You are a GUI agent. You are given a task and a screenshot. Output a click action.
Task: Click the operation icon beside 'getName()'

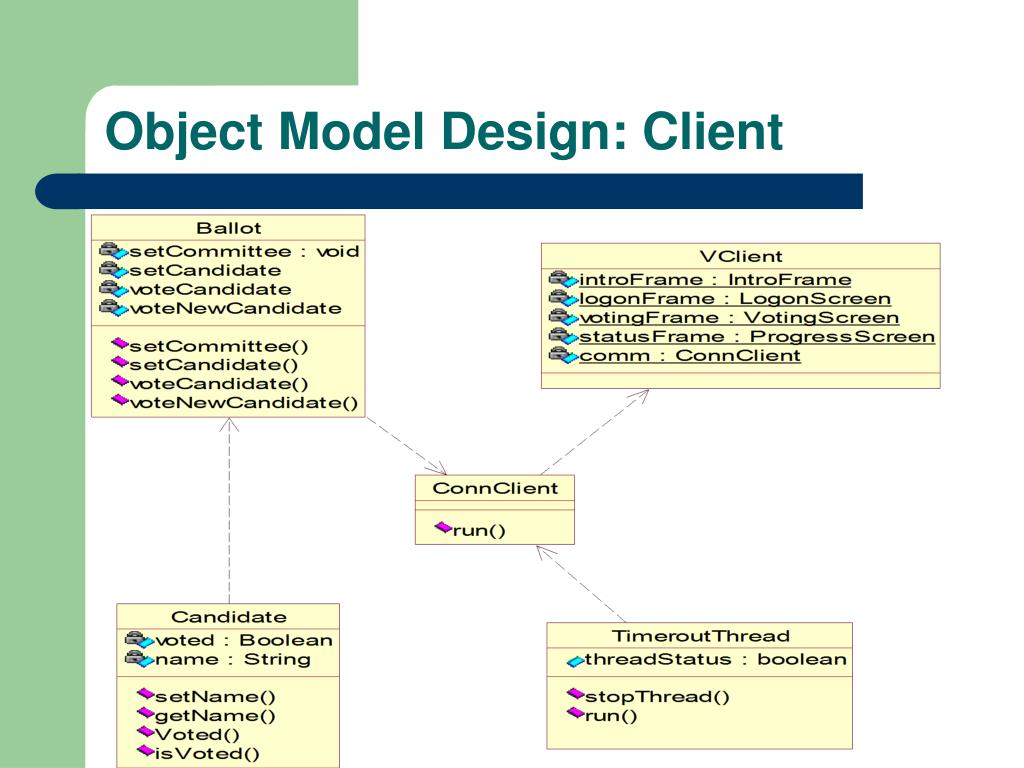(x=146, y=713)
